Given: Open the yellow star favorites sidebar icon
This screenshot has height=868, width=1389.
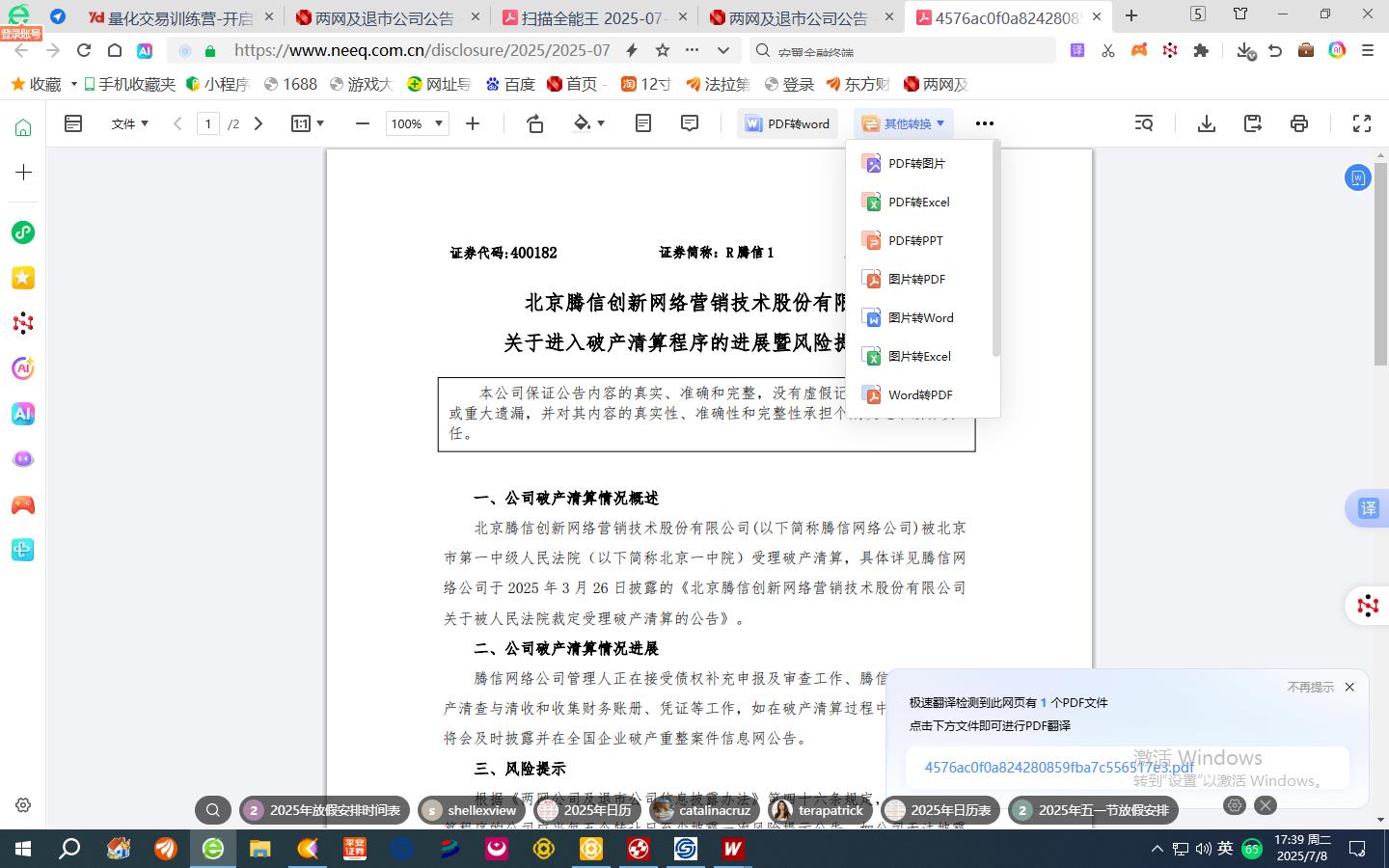Looking at the screenshot, I should (x=23, y=278).
